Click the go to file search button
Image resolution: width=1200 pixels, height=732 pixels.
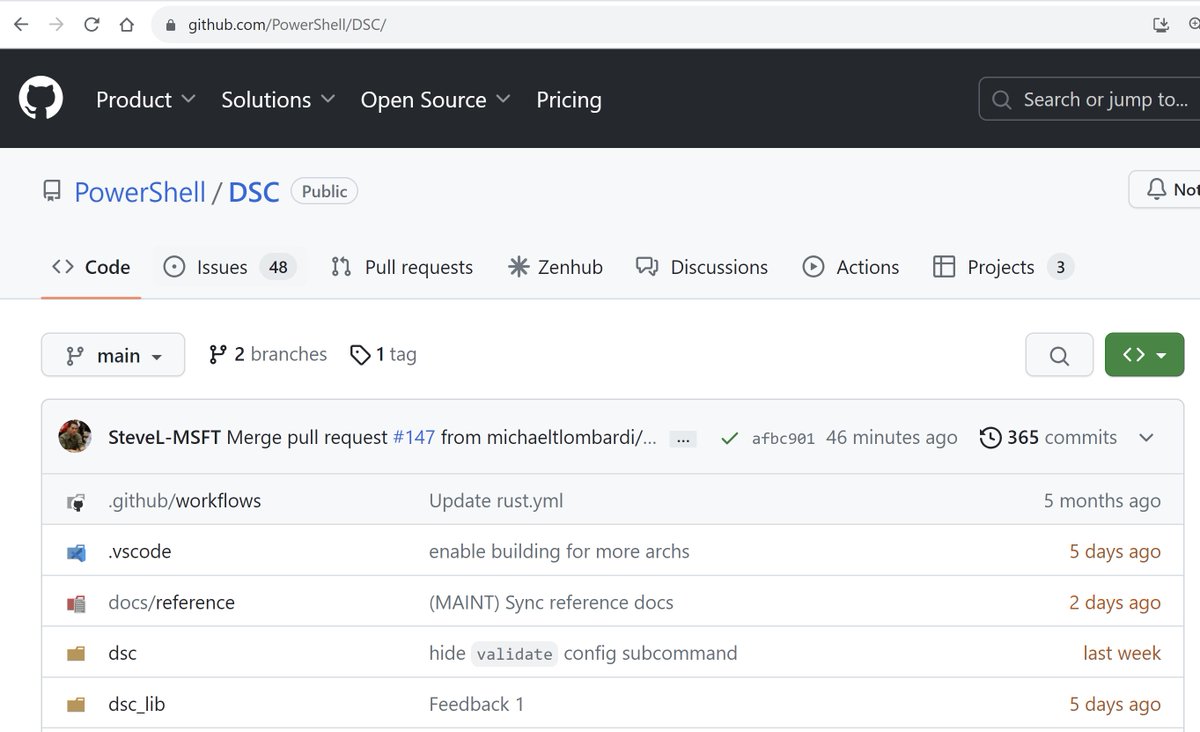1059,355
